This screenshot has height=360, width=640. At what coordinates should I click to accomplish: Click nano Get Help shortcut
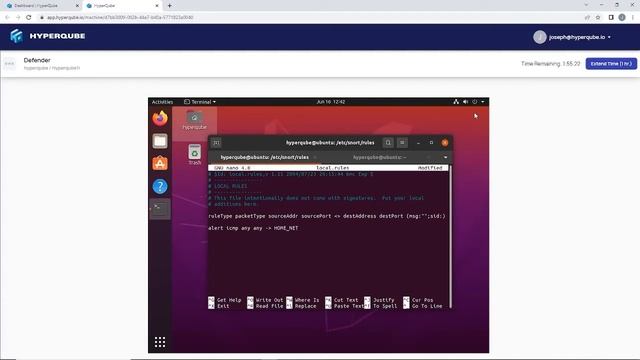tap(224, 300)
